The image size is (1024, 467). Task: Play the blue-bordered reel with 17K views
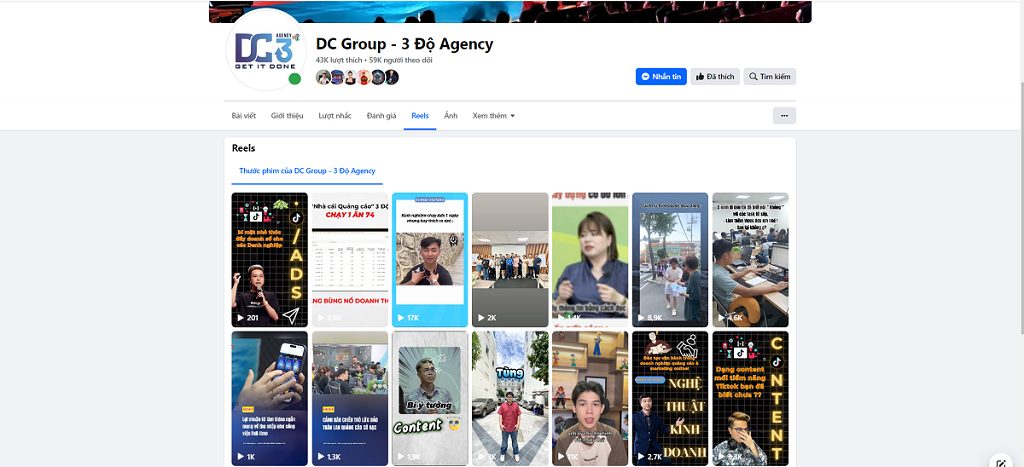click(x=430, y=259)
